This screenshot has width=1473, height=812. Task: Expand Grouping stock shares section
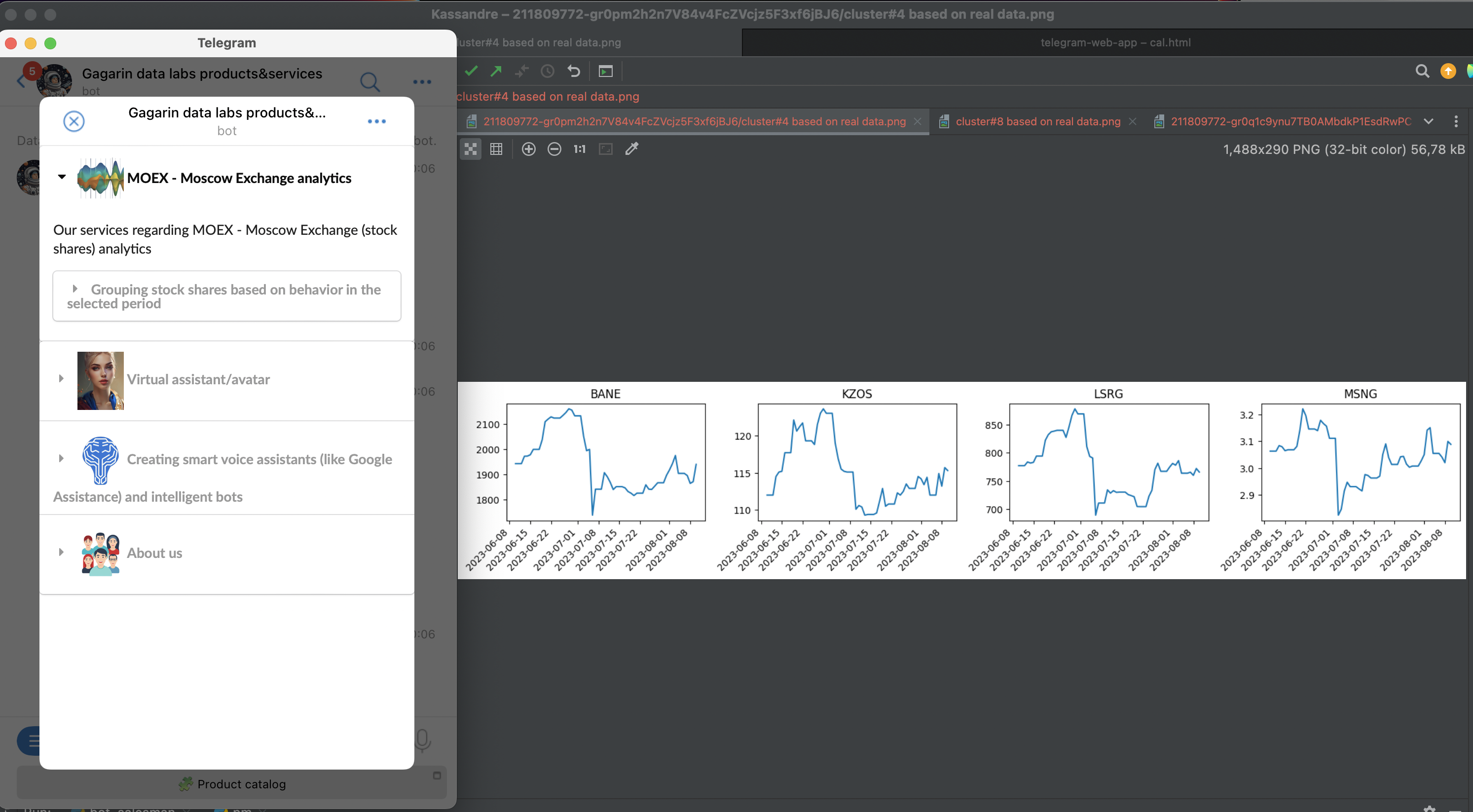(x=75, y=290)
